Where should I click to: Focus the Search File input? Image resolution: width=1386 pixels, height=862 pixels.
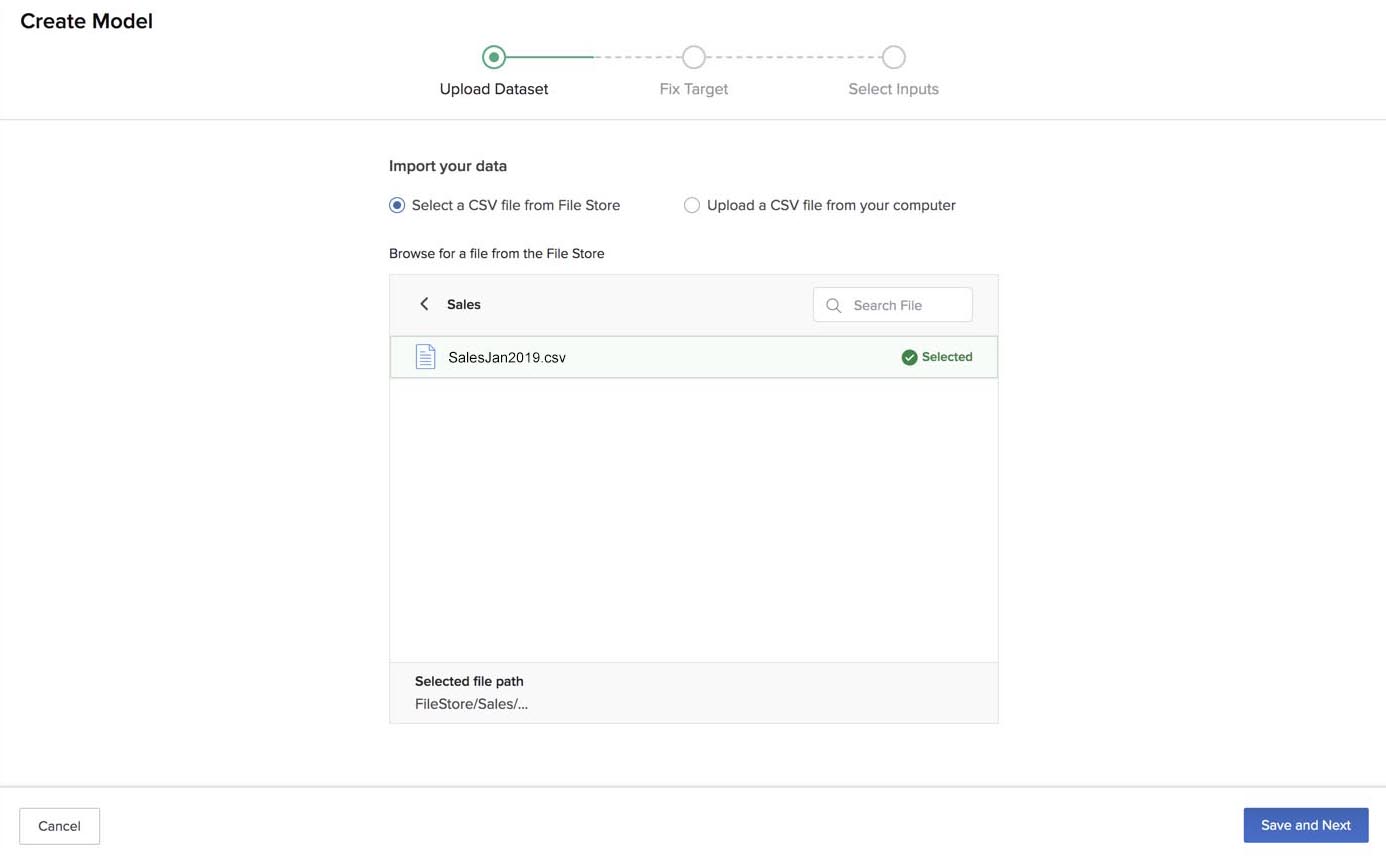[x=893, y=305]
